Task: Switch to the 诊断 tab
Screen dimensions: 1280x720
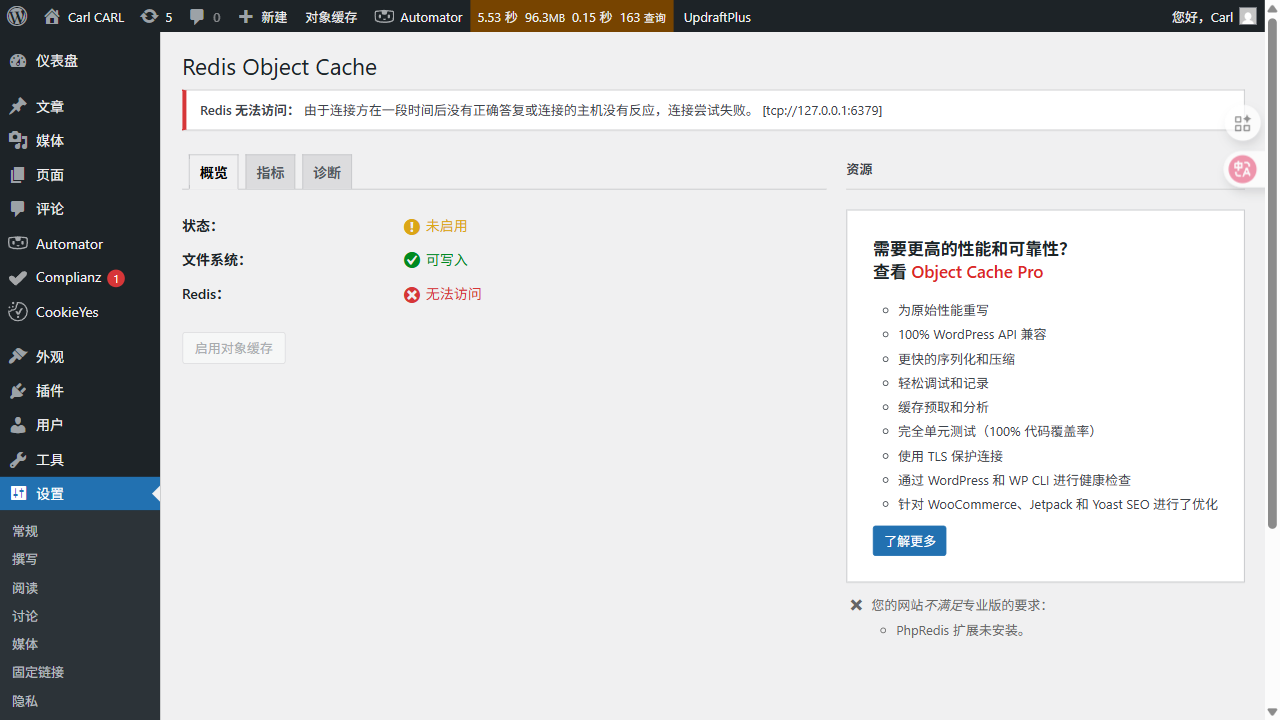Action: 326,171
